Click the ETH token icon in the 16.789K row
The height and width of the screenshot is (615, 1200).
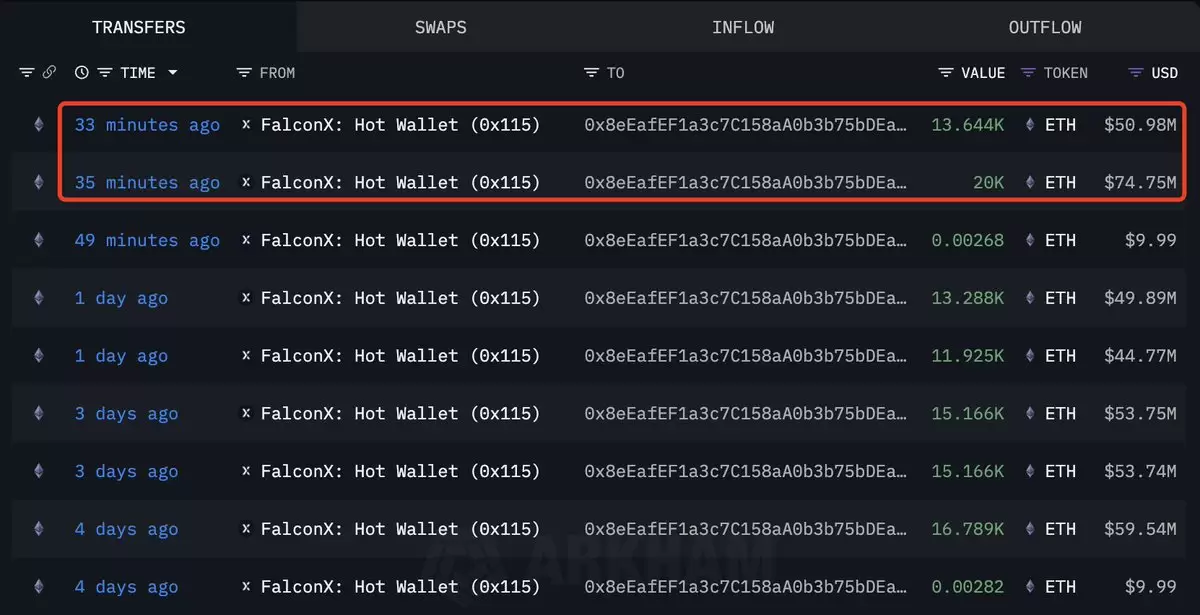(1029, 530)
